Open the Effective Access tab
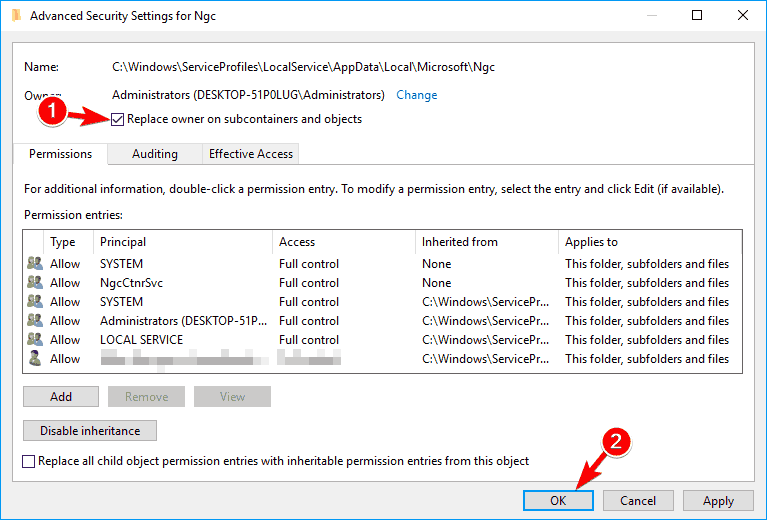This screenshot has height=520, width=767. (x=251, y=154)
